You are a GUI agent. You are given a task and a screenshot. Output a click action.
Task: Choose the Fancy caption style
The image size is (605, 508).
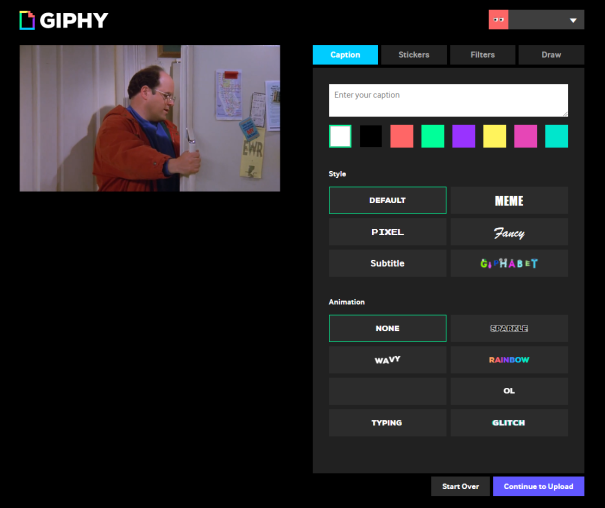point(509,232)
